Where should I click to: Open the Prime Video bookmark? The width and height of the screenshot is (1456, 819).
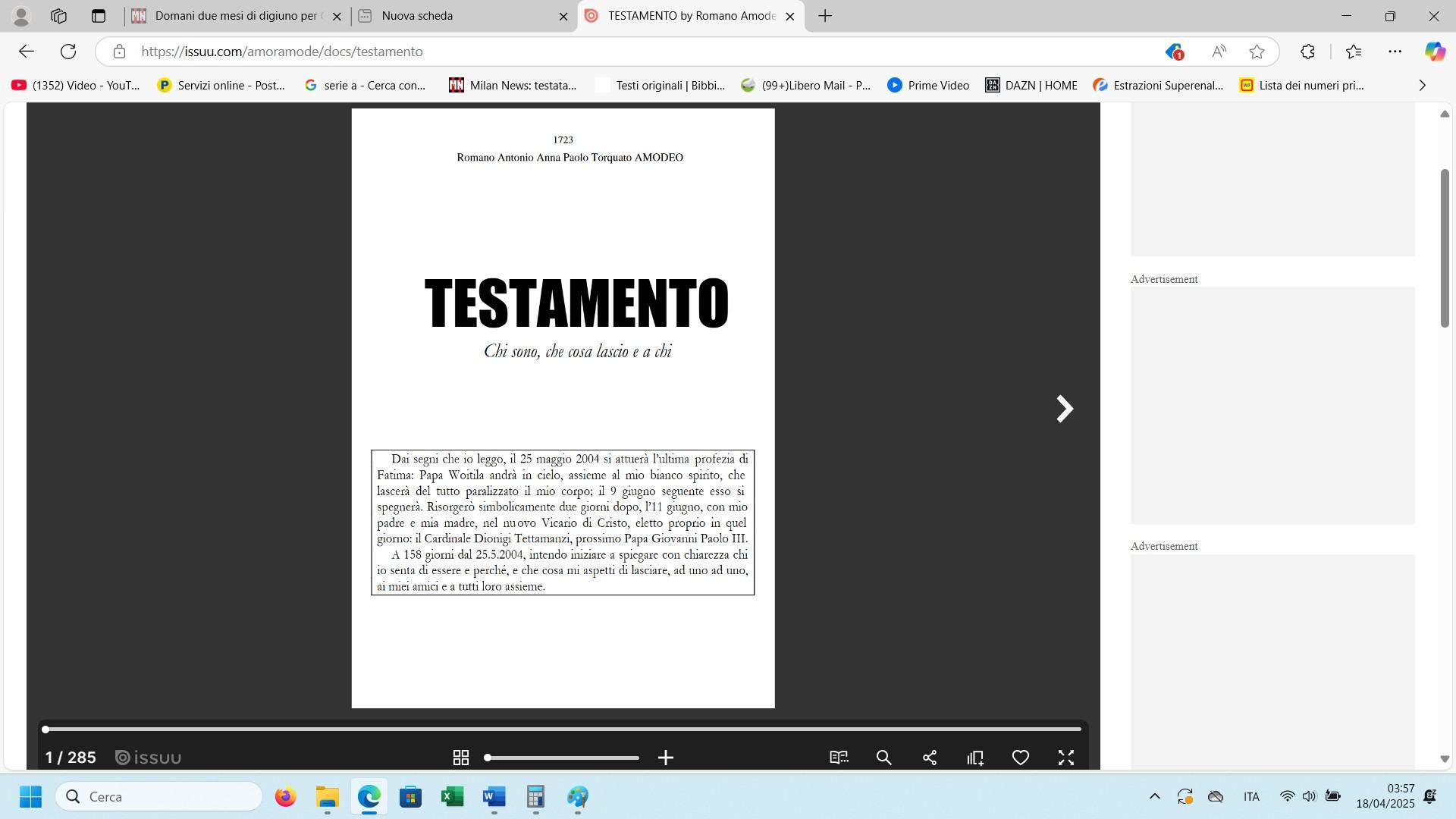click(x=929, y=86)
